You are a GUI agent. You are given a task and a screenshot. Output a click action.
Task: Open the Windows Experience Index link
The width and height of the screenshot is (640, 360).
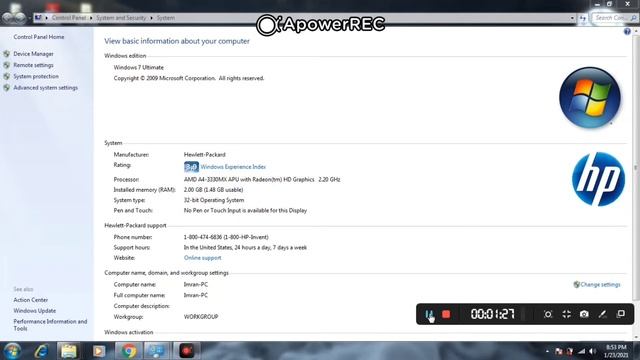coord(233,167)
